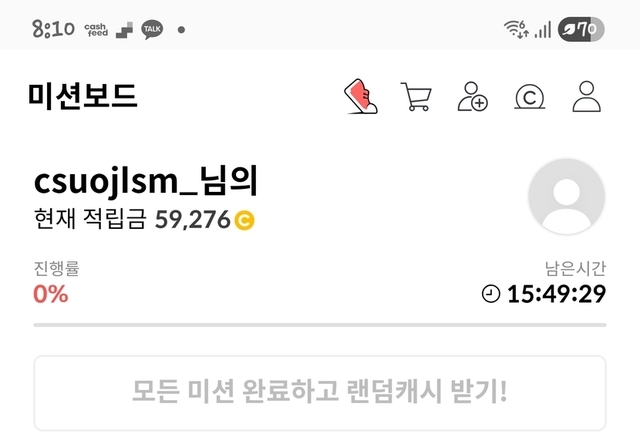
Task: Tap the gray profile avatar picture
Action: coord(567,196)
